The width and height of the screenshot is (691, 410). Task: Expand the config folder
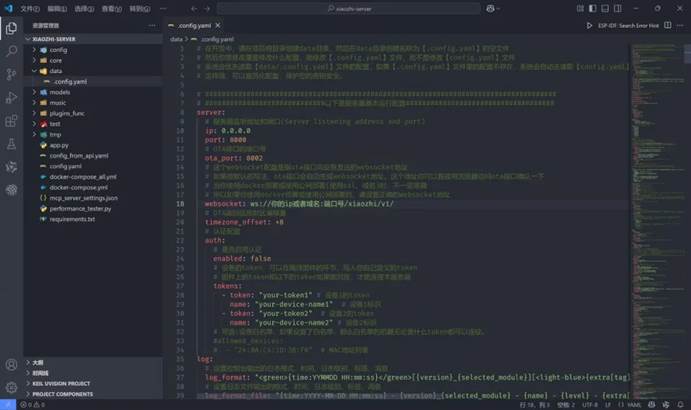pos(93,50)
